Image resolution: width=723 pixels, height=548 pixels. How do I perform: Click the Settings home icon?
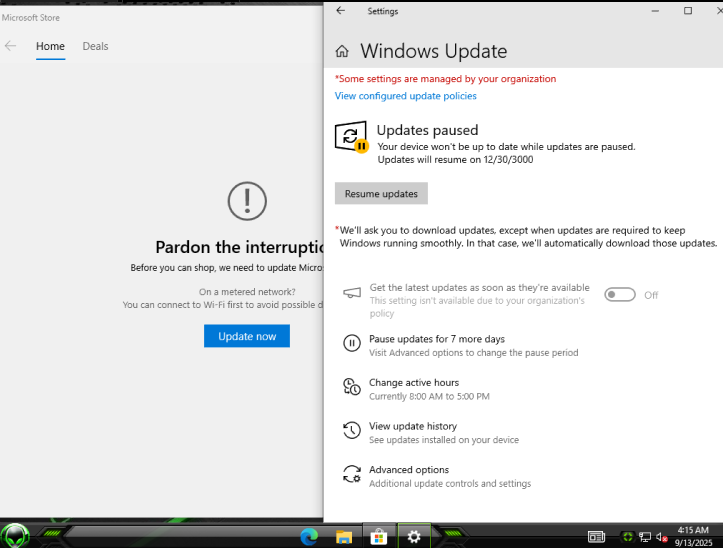tap(342, 51)
